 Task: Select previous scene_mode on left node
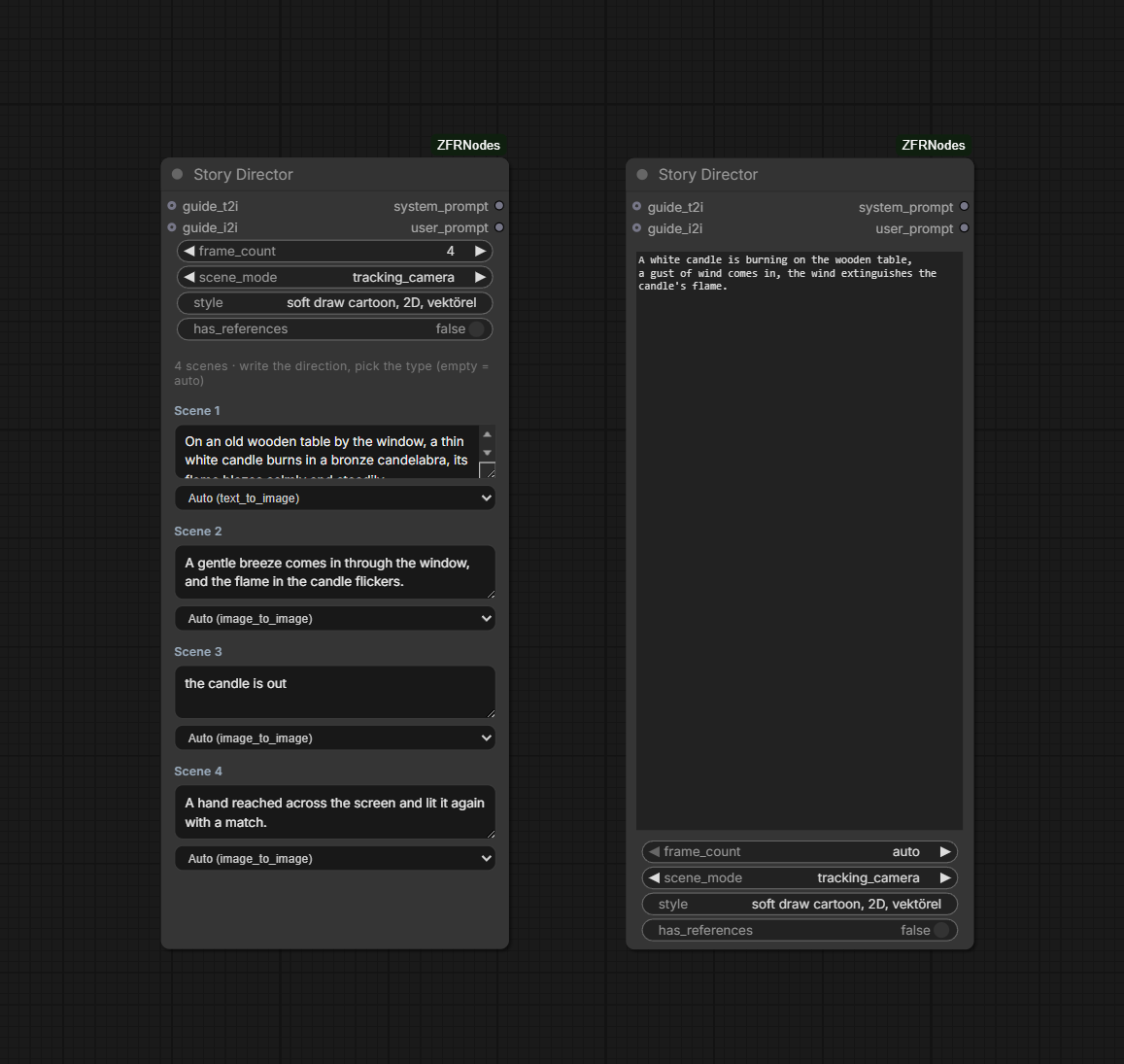[x=189, y=277]
